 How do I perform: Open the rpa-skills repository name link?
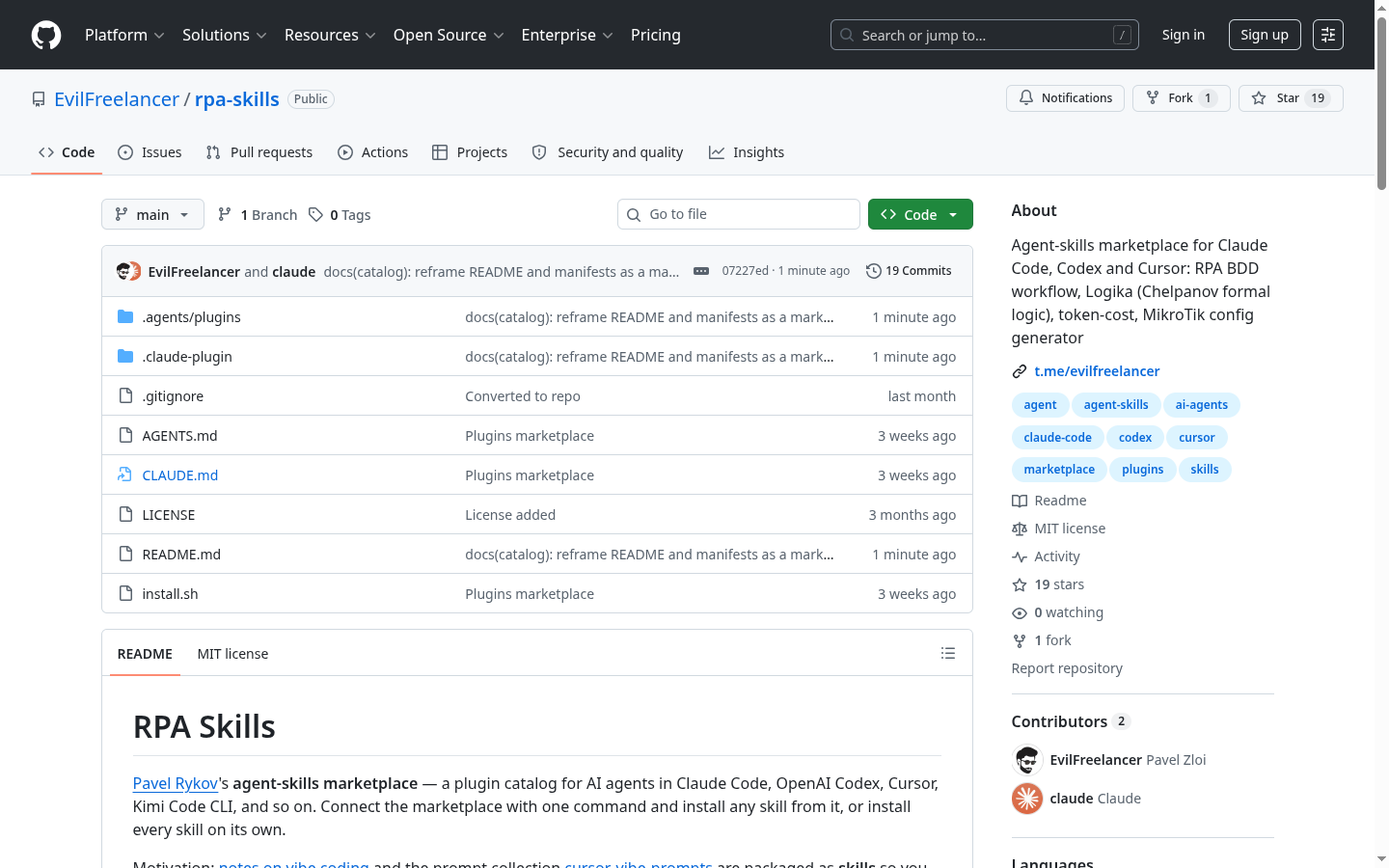(x=237, y=99)
